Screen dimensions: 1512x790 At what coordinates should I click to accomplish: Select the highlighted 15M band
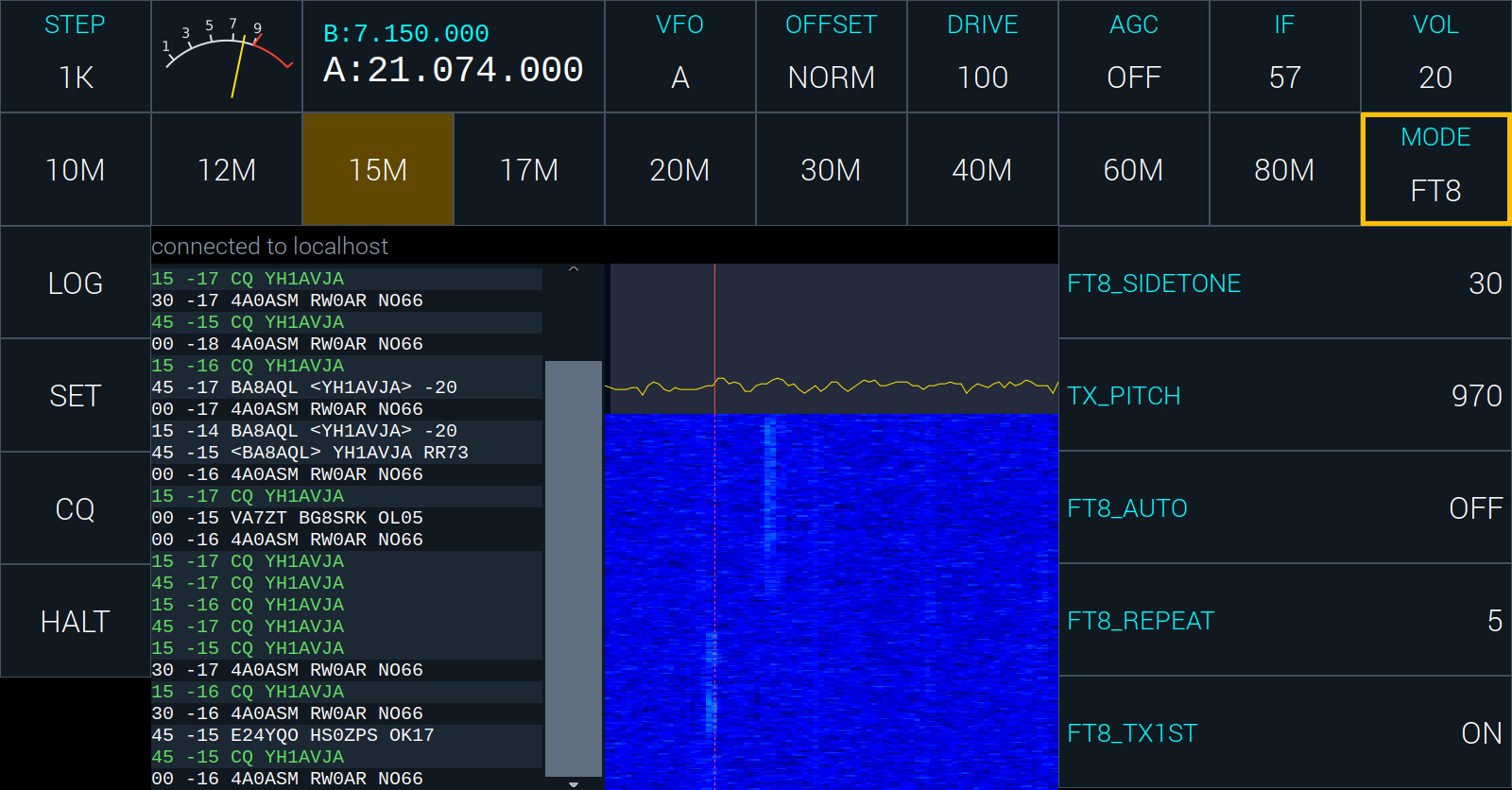378,169
